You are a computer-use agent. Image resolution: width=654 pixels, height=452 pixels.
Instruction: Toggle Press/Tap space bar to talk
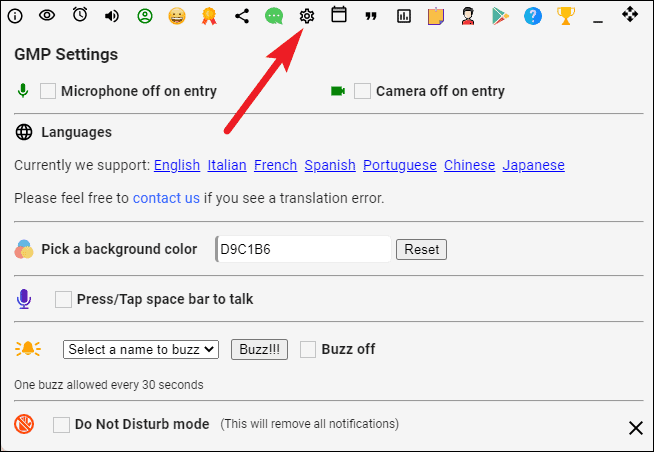point(63,299)
